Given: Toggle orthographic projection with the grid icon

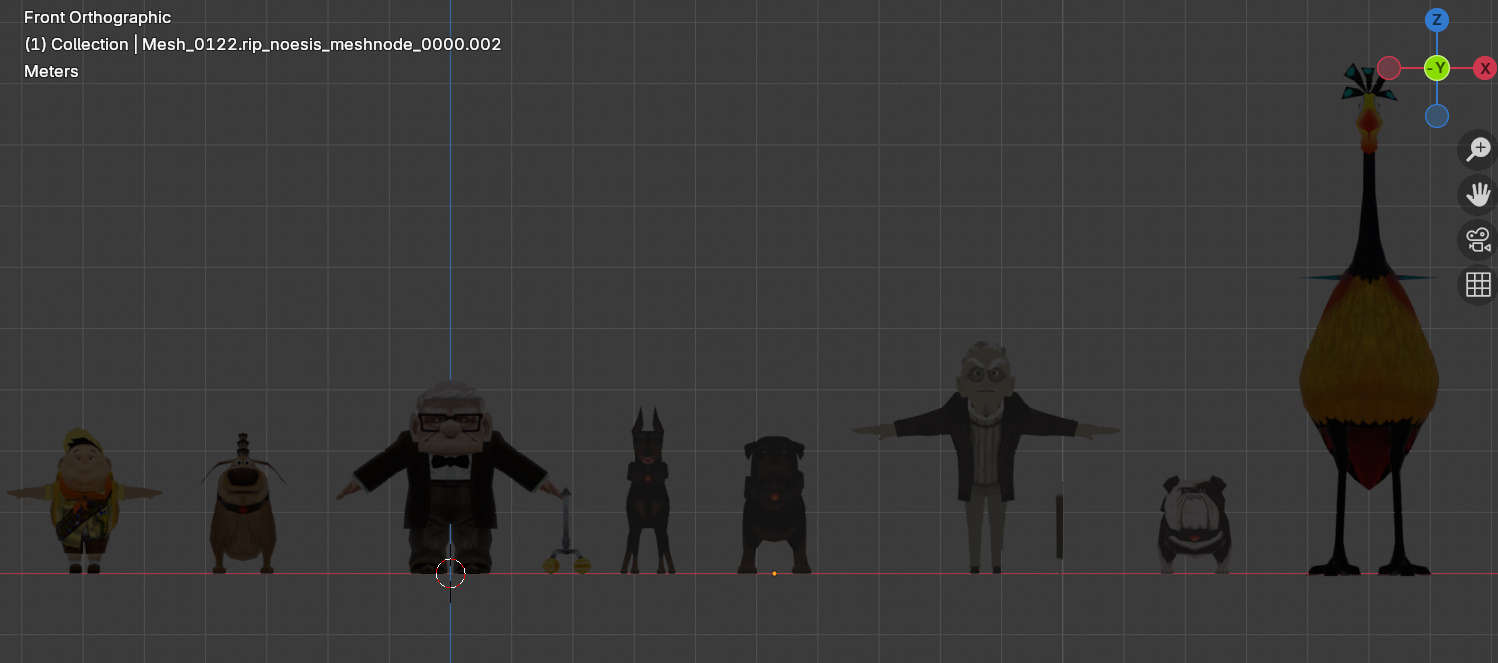Looking at the screenshot, I should (1478, 284).
